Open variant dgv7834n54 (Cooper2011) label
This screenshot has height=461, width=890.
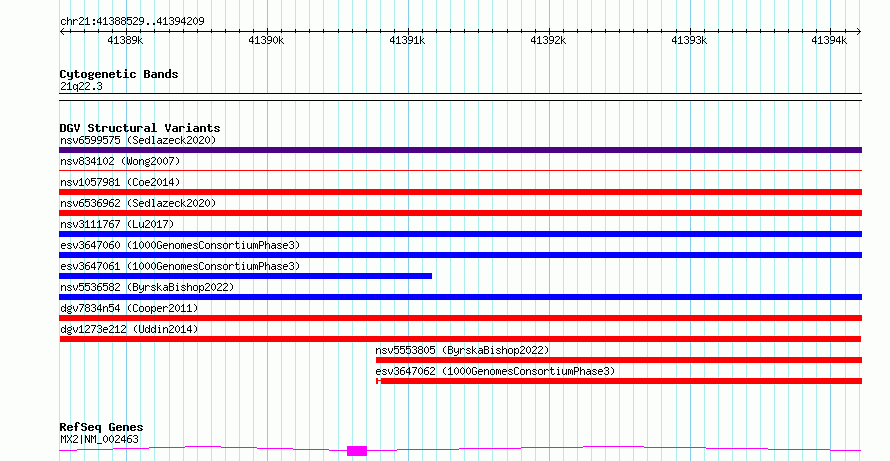pyautogui.click(x=129, y=308)
